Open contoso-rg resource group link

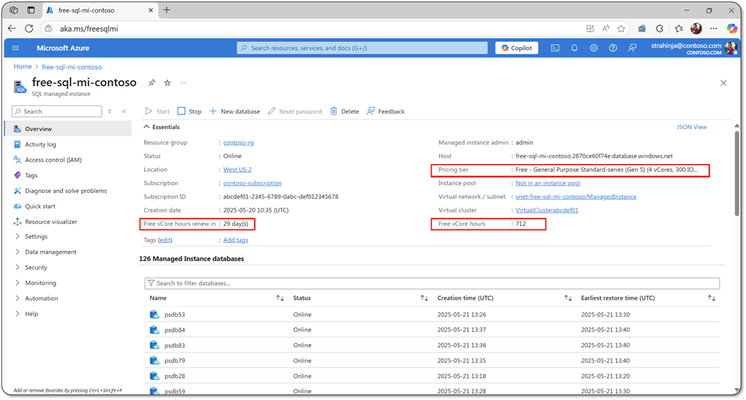click(238, 143)
